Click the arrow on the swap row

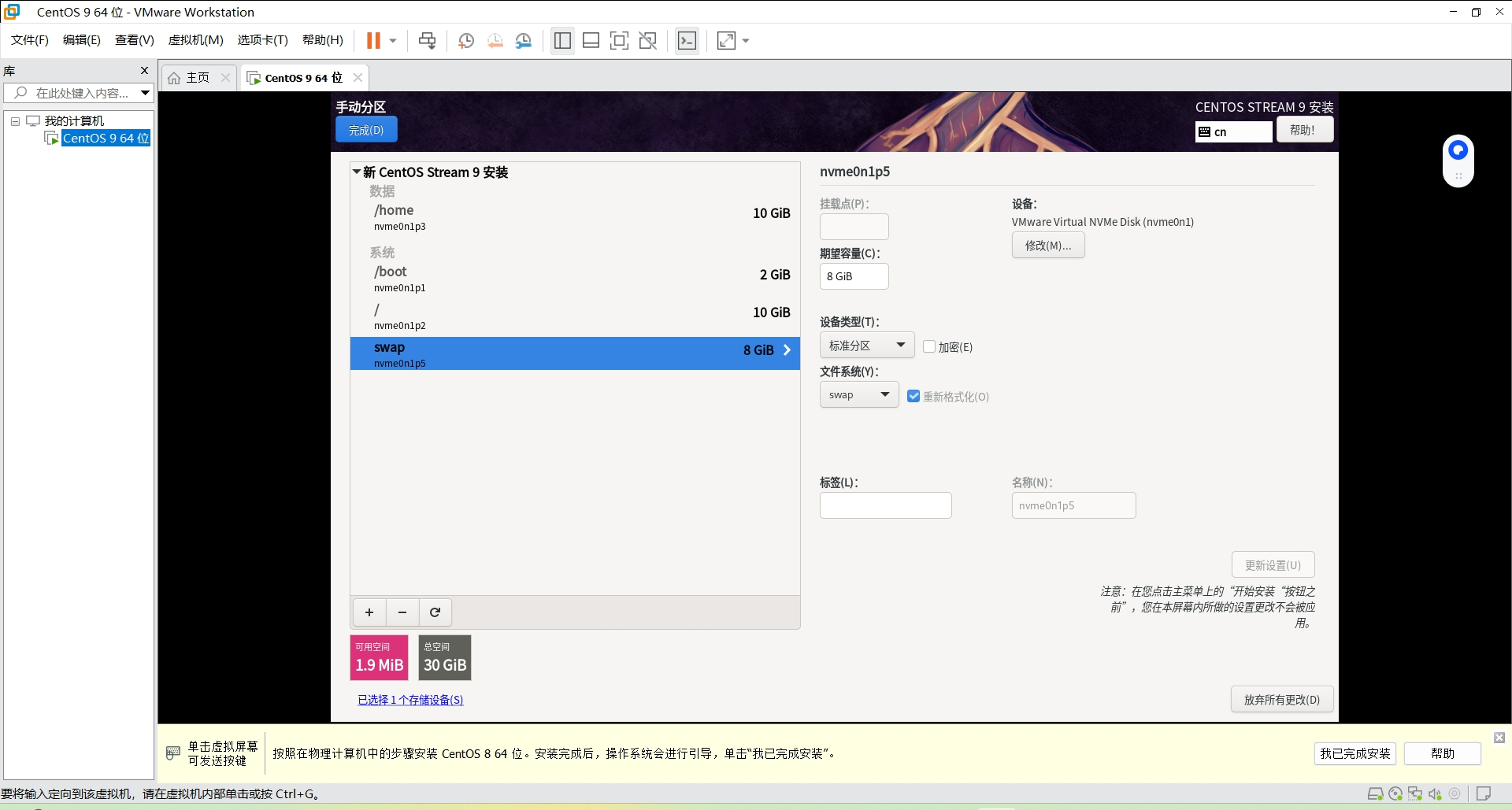787,350
